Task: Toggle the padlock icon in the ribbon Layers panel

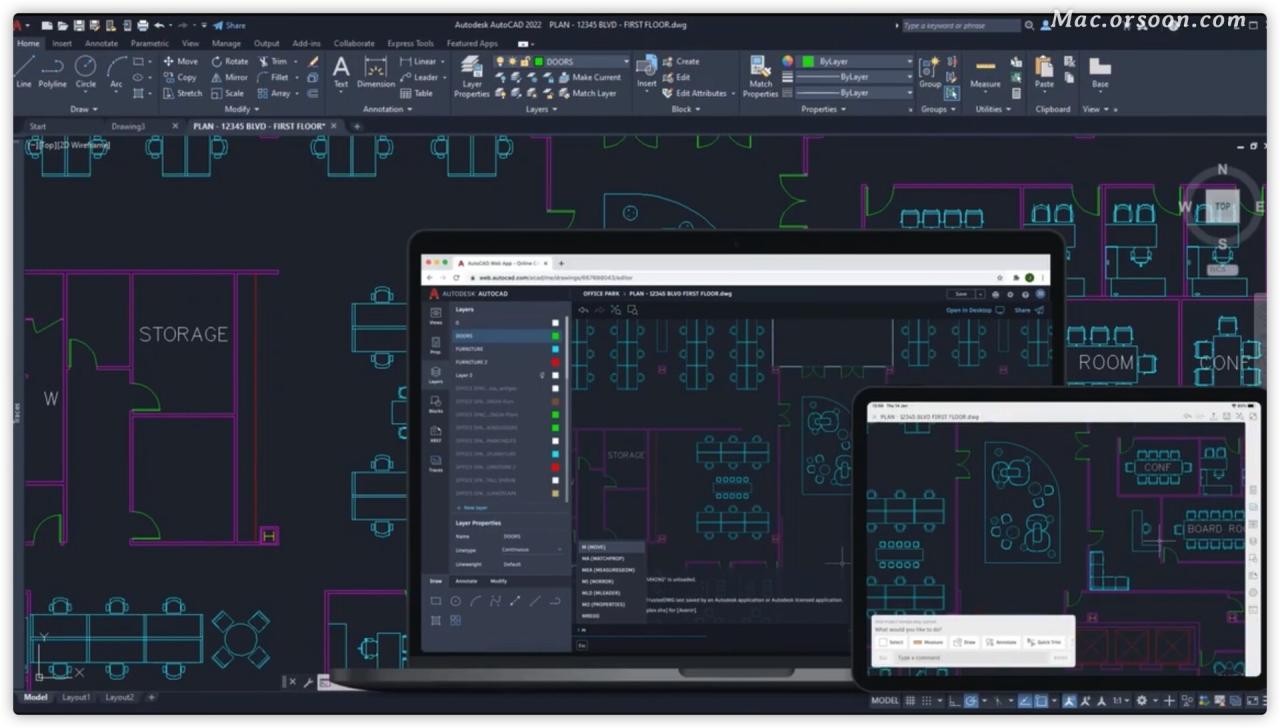Action: pos(523,60)
